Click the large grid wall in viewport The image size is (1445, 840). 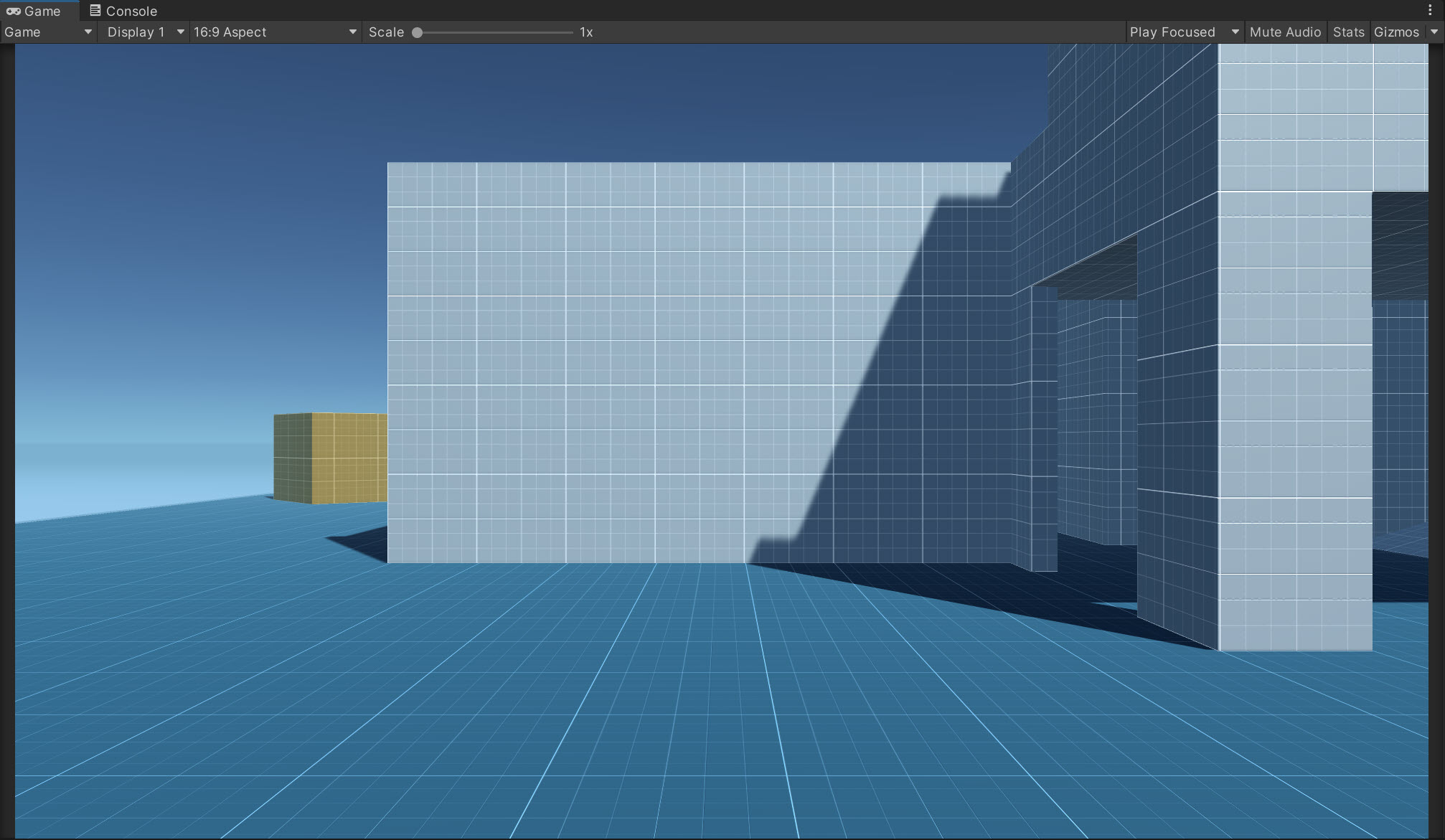[610, 359]
